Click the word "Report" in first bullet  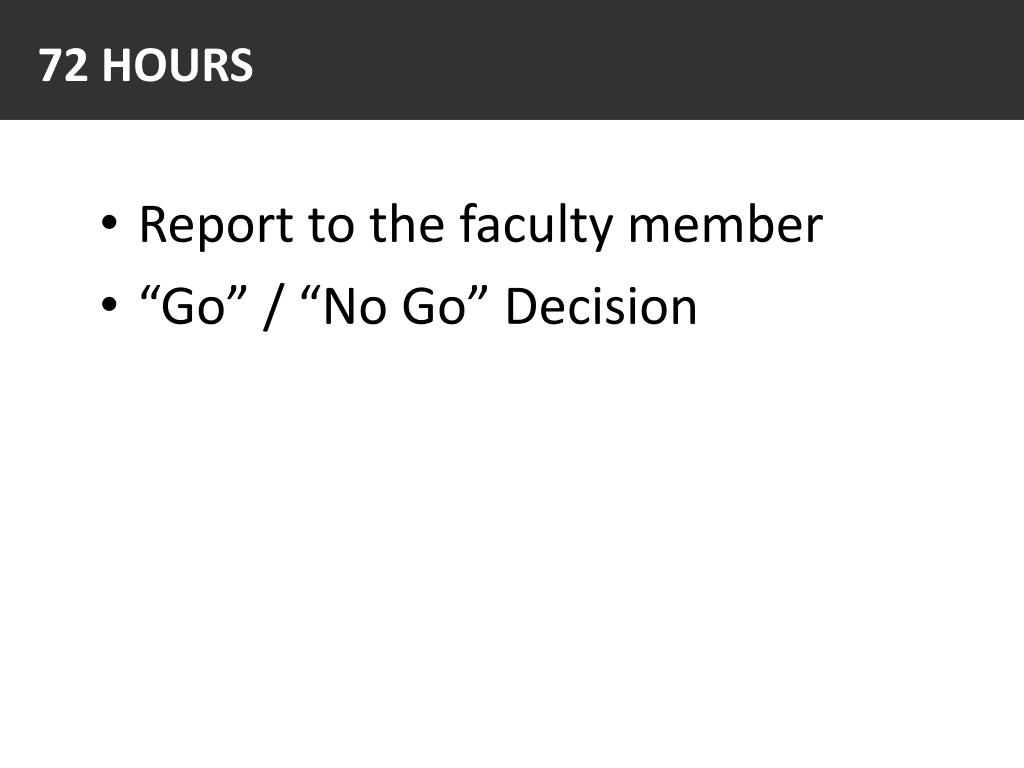pos(216,226)
